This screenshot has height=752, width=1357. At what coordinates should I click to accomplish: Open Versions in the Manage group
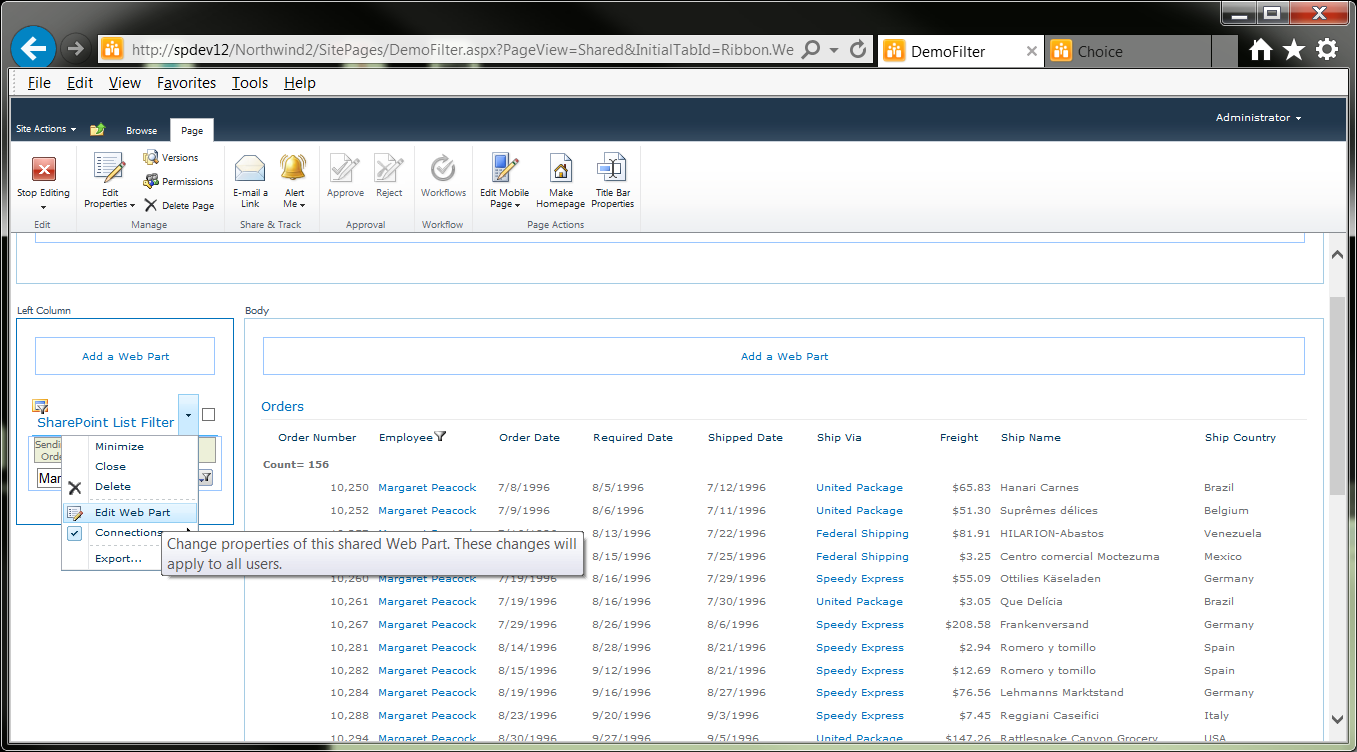click(171, 158)
